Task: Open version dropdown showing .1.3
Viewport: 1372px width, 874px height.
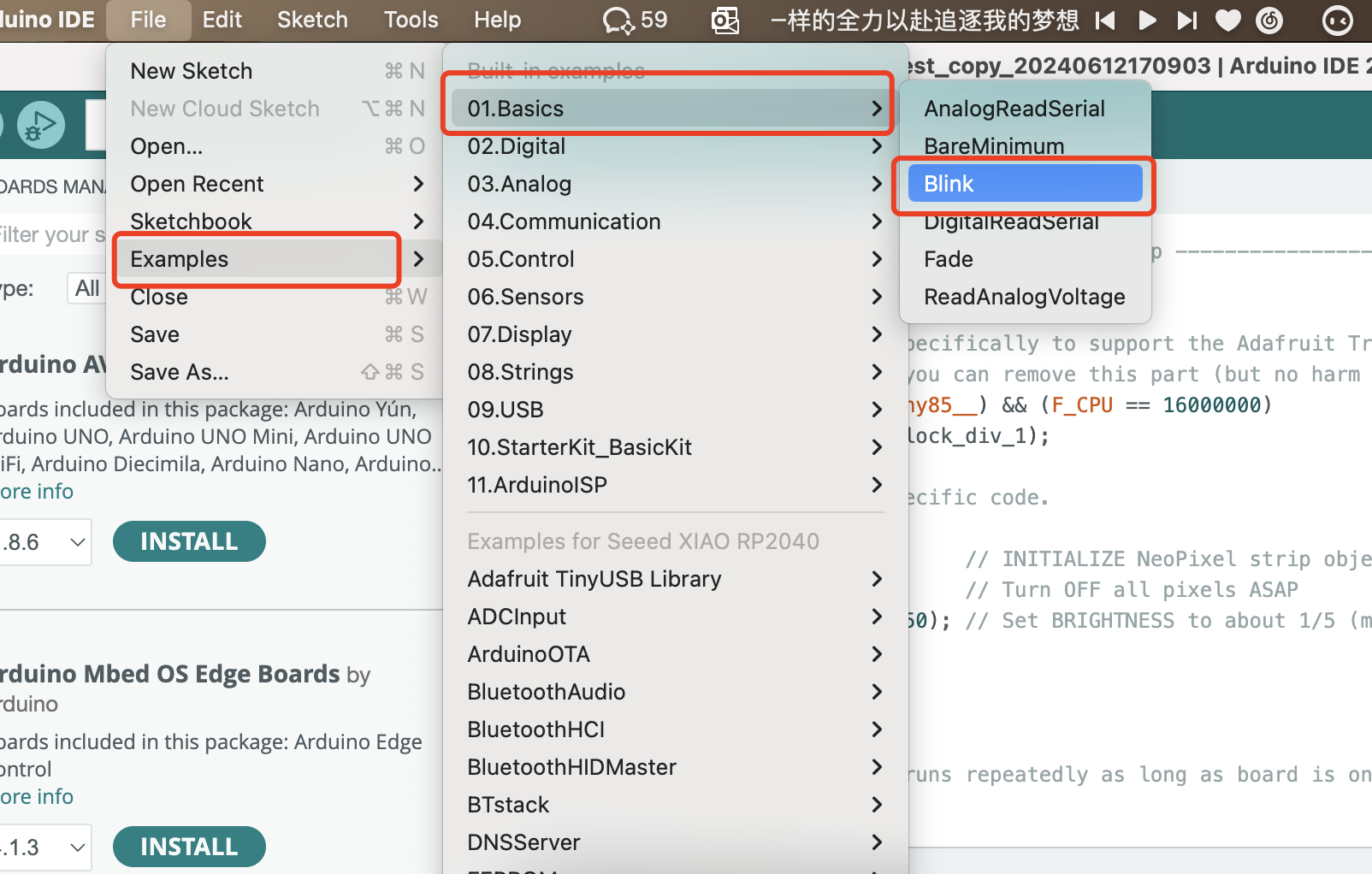Action: (x=44, y=847)
